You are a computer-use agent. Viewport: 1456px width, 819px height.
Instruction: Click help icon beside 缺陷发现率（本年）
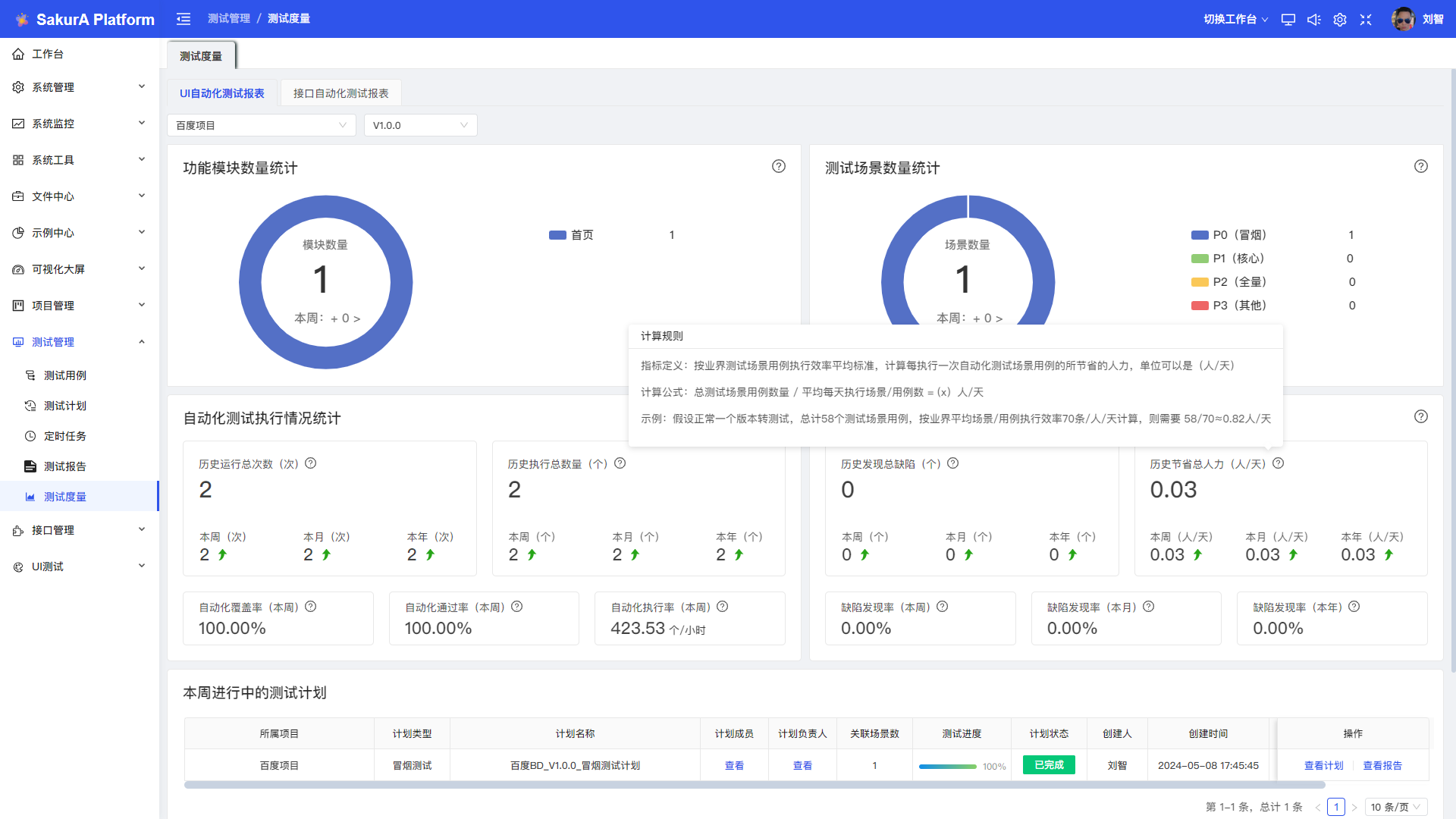coord(1354,607)
